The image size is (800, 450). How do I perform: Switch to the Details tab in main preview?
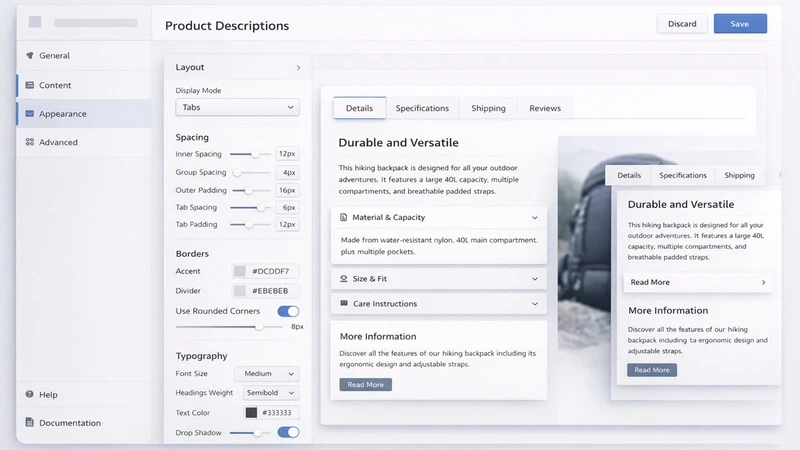(x=359, y=108)
